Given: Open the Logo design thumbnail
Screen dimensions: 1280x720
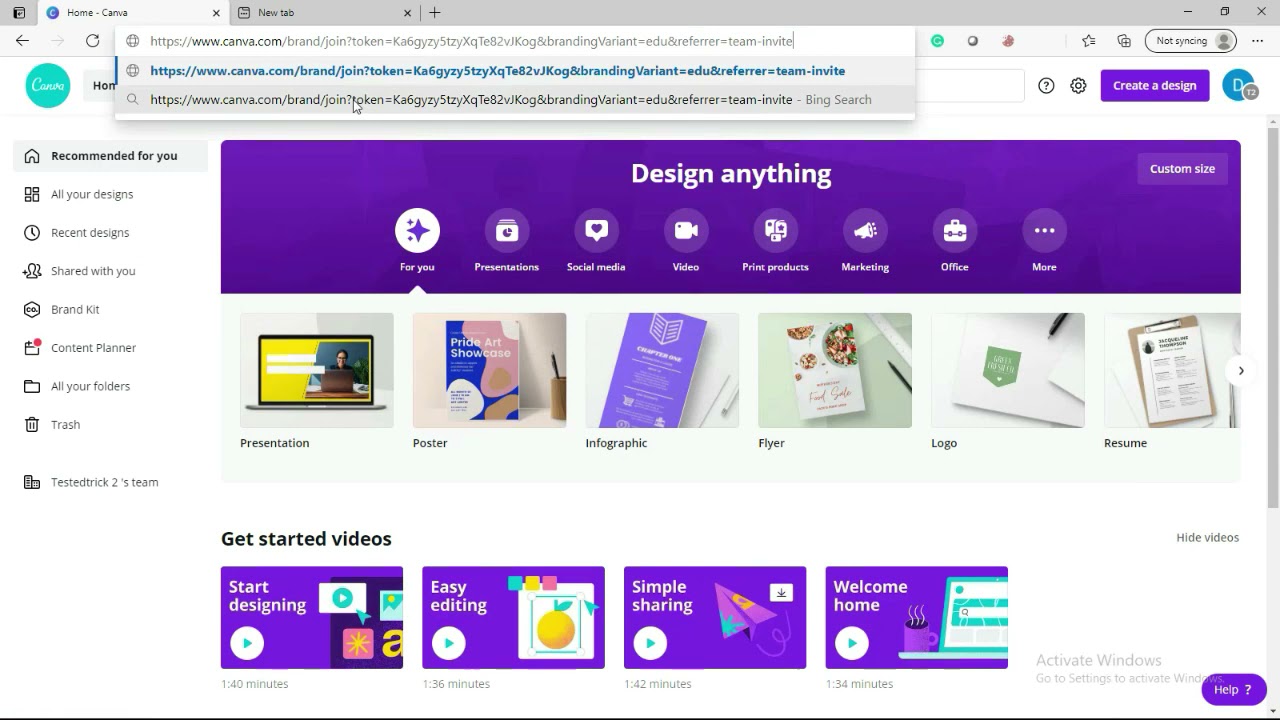Looking at the screenshot, I should (1008, 371).
